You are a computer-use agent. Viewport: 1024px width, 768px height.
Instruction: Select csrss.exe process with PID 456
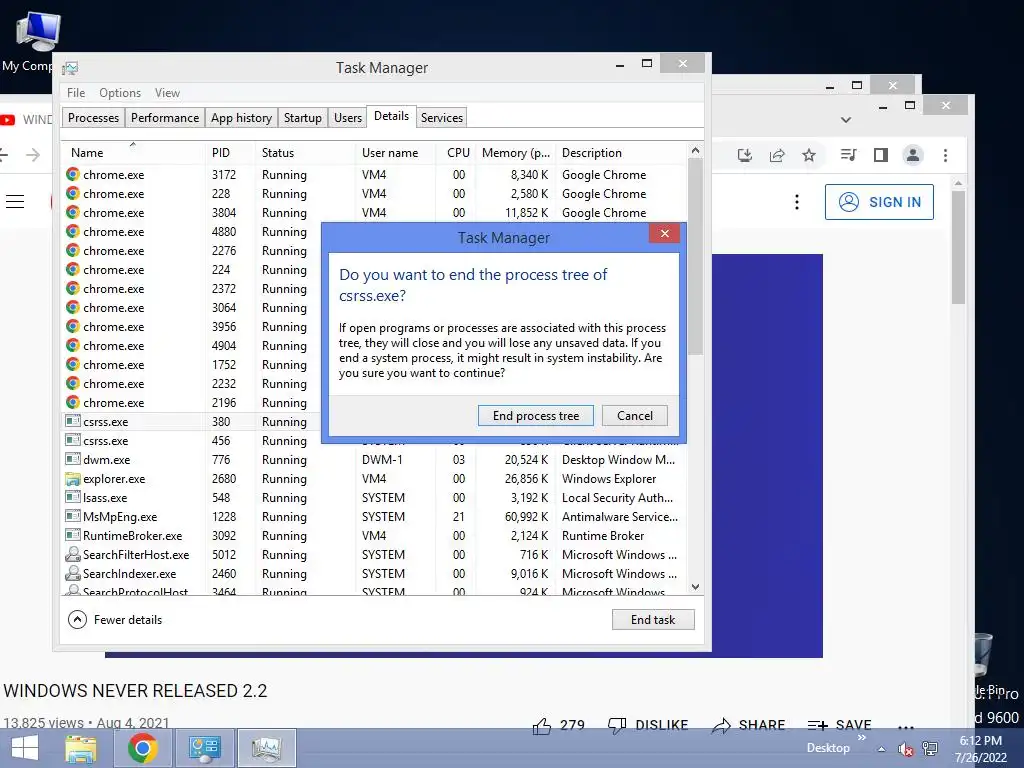[x=192, y=441]
